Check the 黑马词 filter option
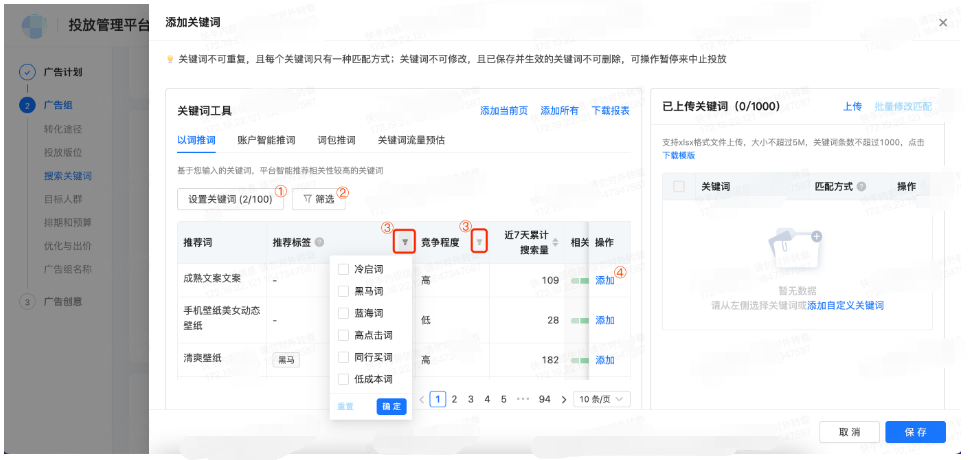This screenshot has width=970, height=460. [343, 291]
